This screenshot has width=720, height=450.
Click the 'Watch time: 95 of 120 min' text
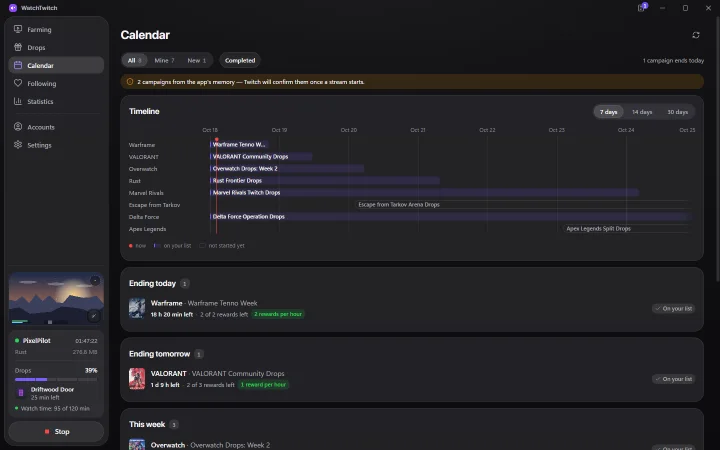click(55, 408)
